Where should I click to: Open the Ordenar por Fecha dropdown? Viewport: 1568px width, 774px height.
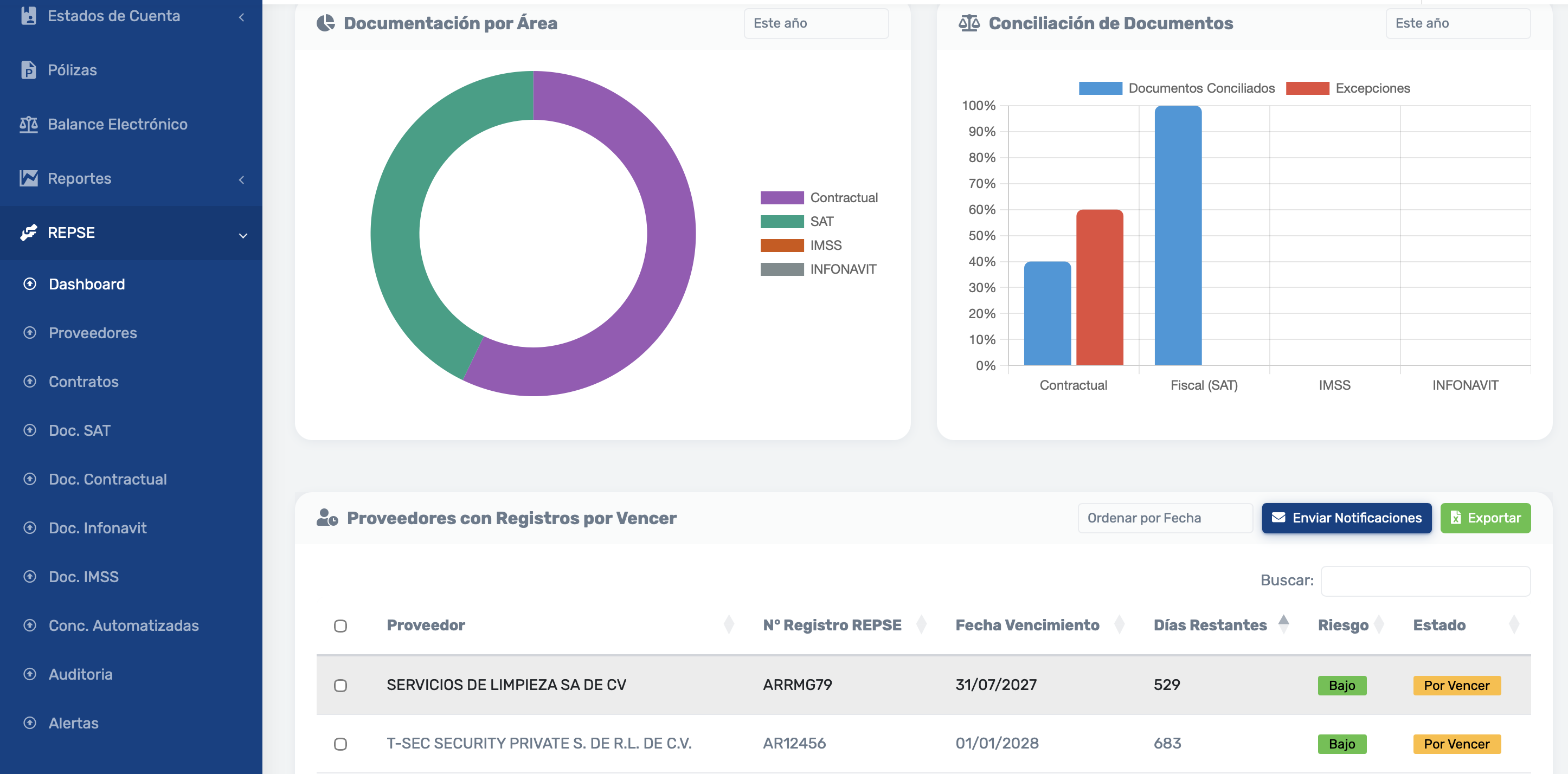pyautogui.click(x=1165, y=518)
